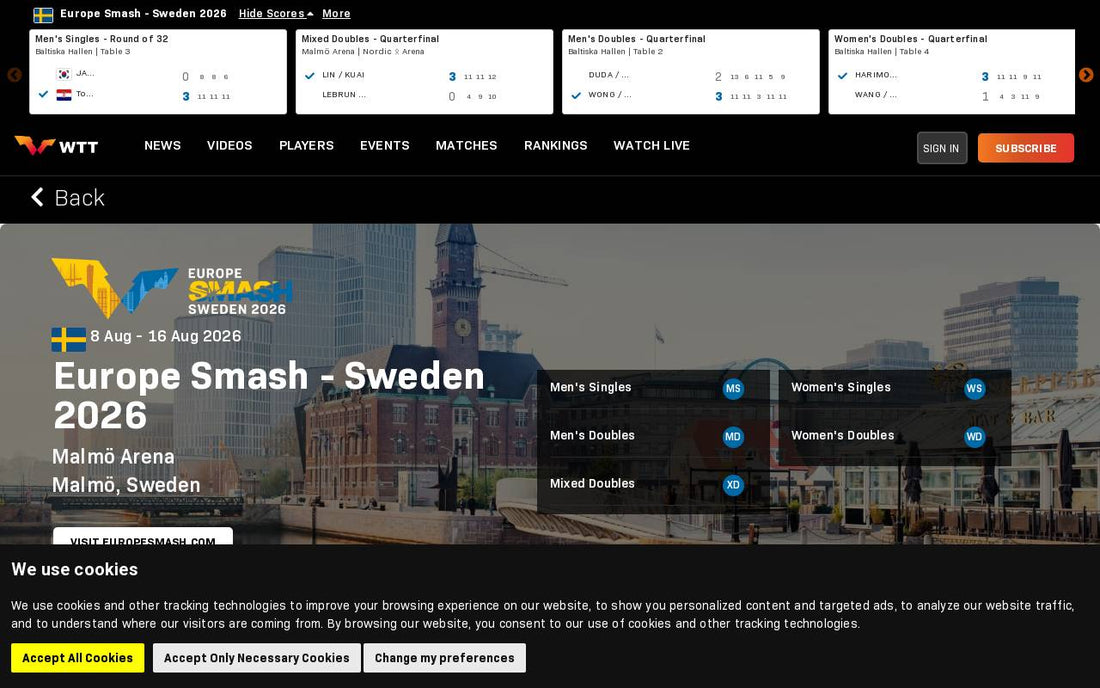Screen dimensions: 1100x688
Task: Open Men's Doubles Quarterfinal score card
Action: (691, 72)
